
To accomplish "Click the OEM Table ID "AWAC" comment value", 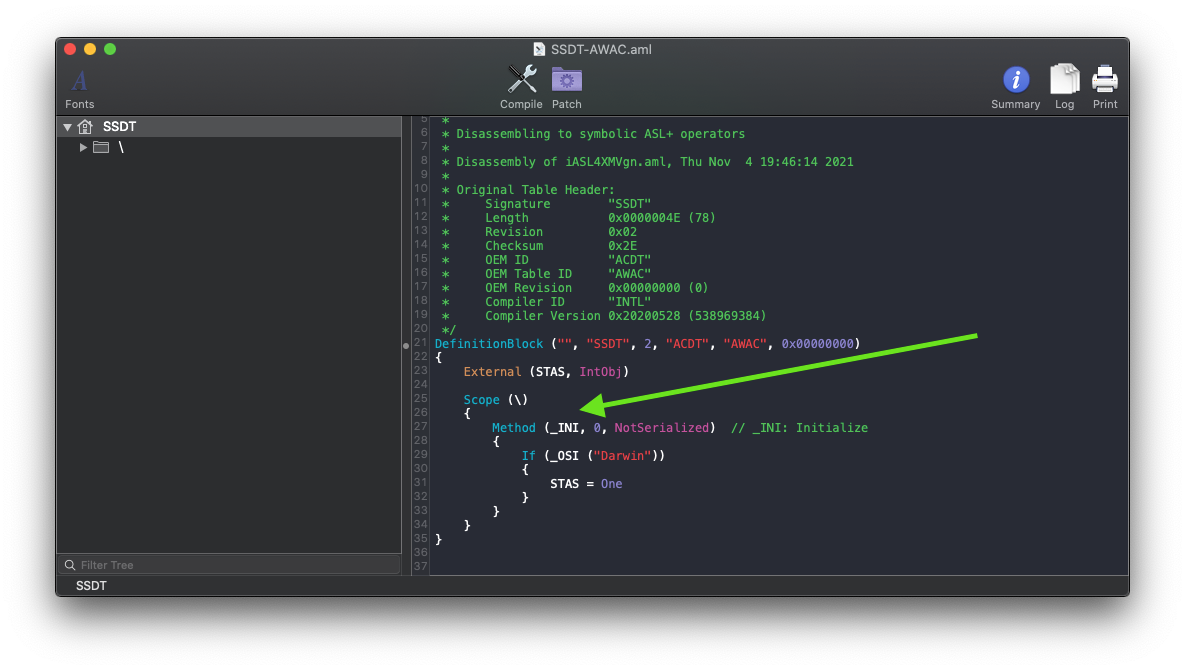I will pos(630,273).
